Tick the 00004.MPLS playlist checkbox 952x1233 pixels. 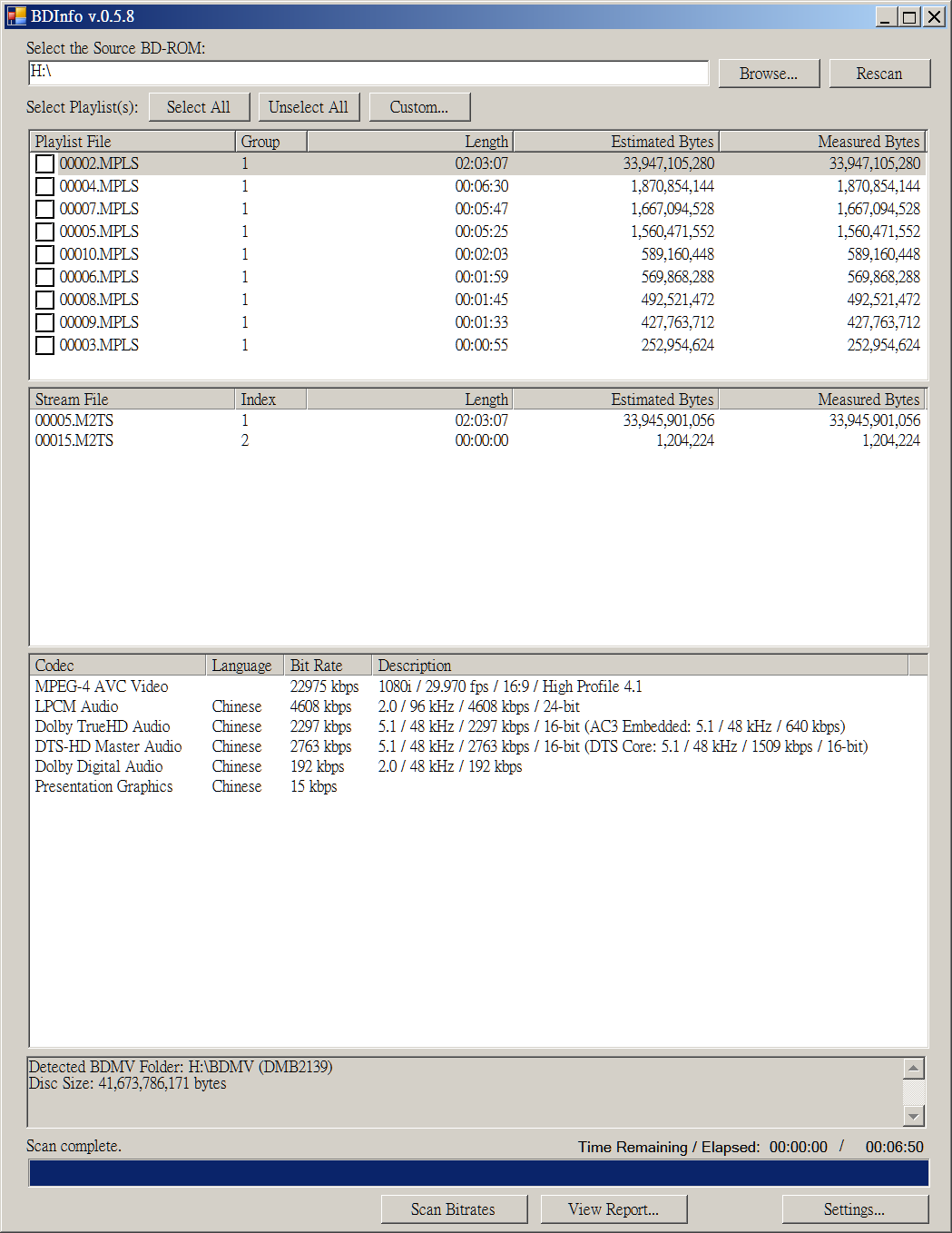pos(44,186)
